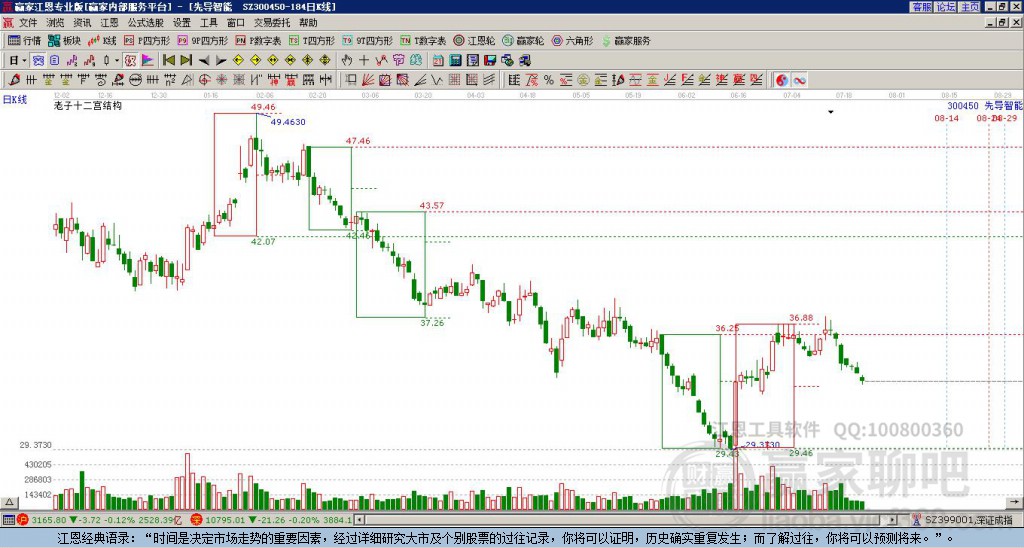Image resolution: width=1024 pixels, height=548 pixels.
Task: Click the red spiral target tool icon
Action: 204,80
